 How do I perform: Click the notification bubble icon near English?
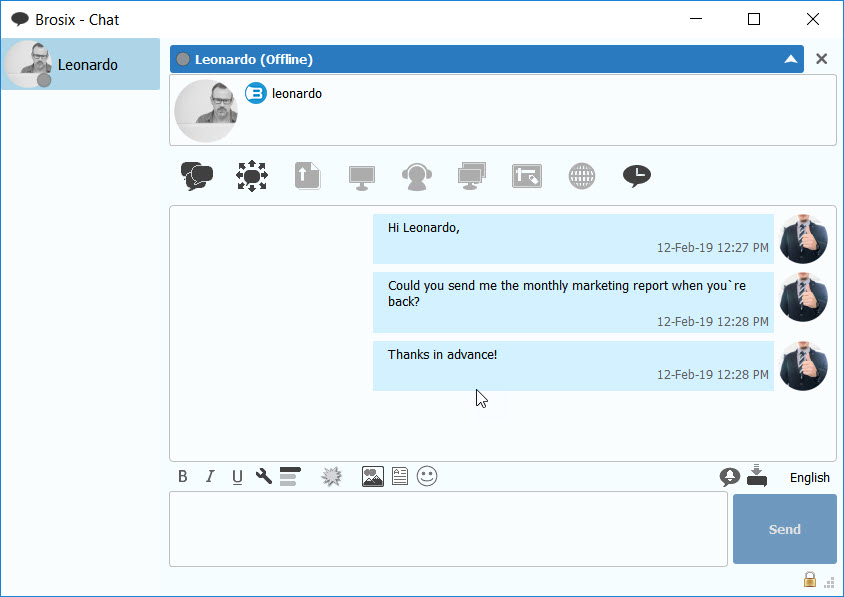[x=729, y=477]
